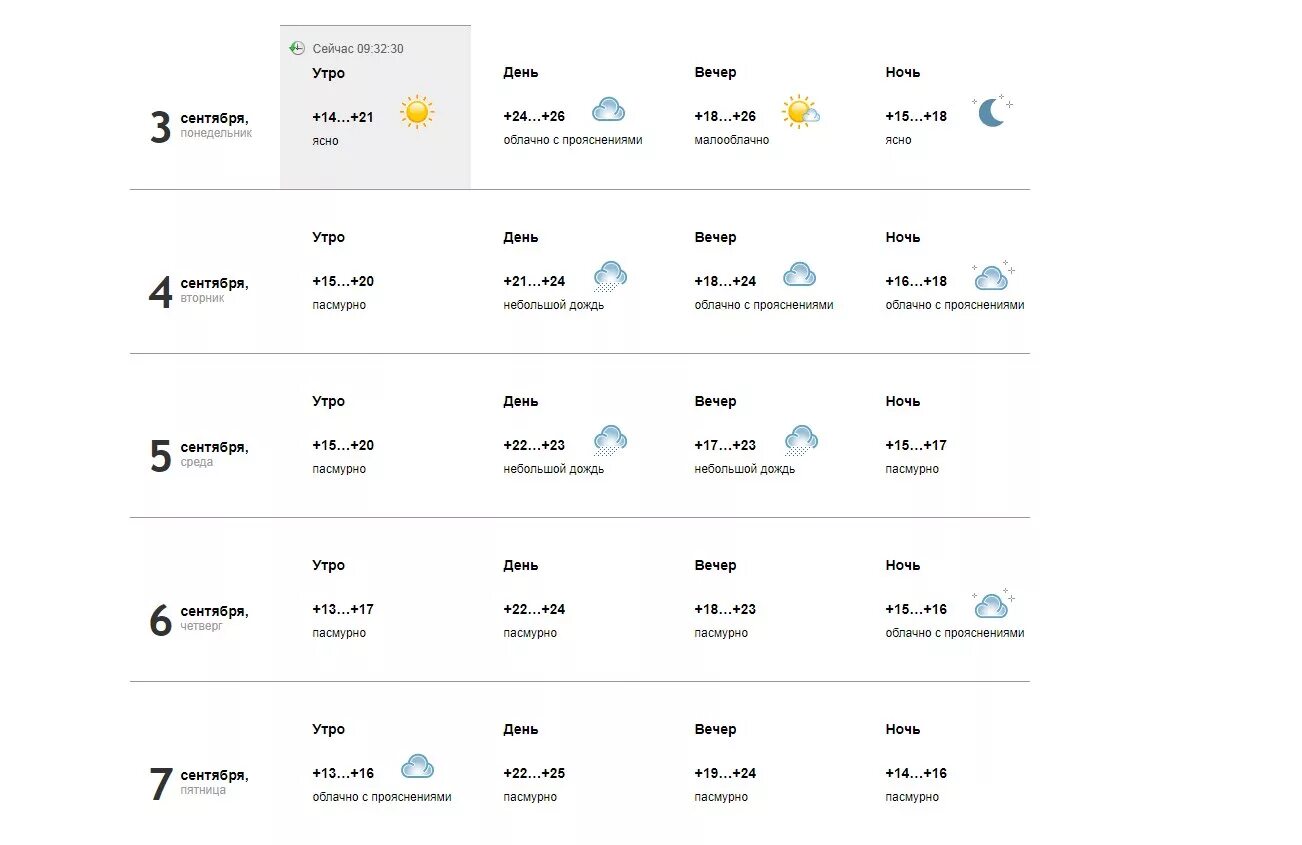Click the rain cloud icon for 4 September day

click(609, 276)
